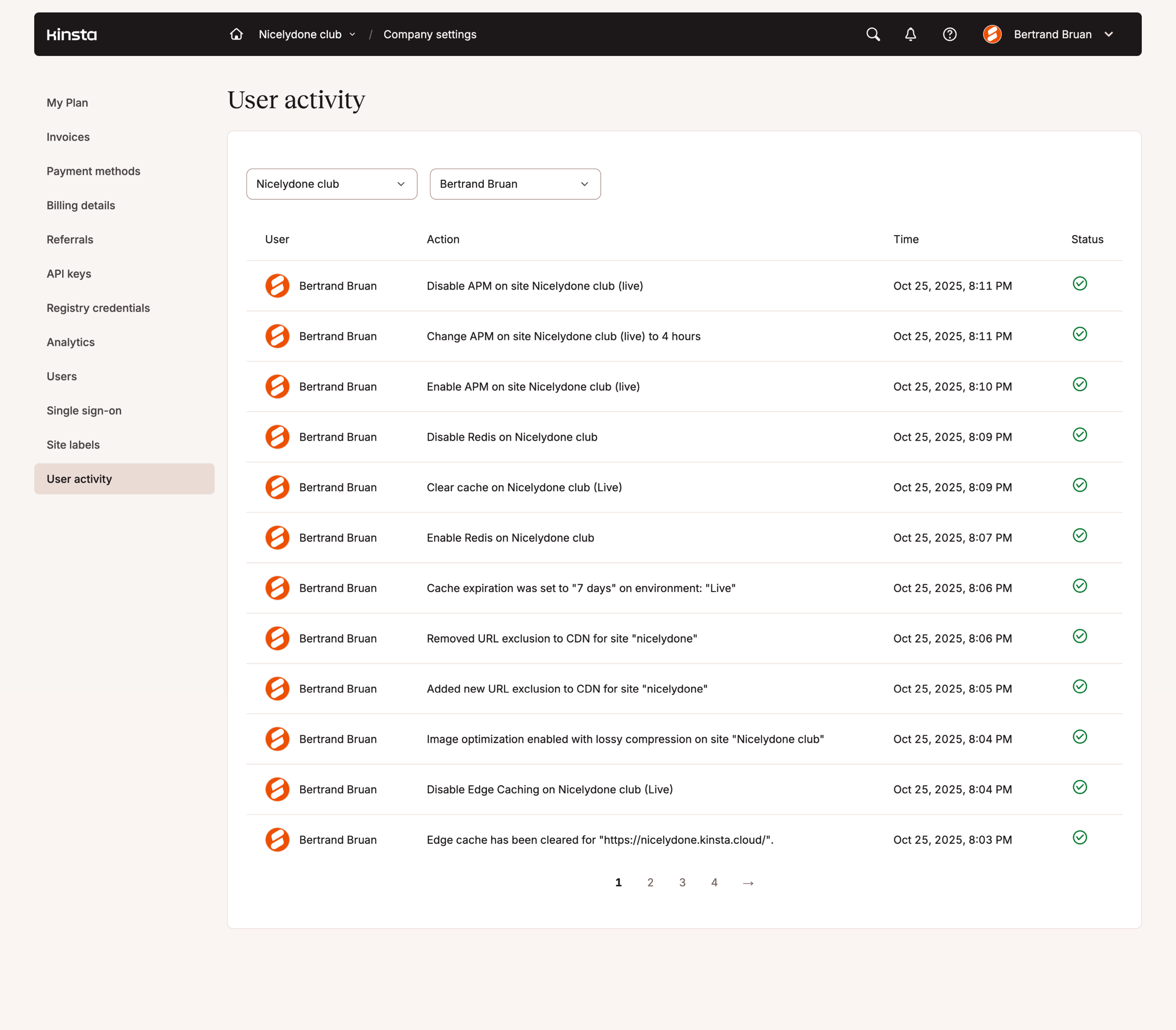The height and width of the screenshot is (1030, 1176).
Task: Click avatar in Enable Redis row
Action: click(277, 537)
